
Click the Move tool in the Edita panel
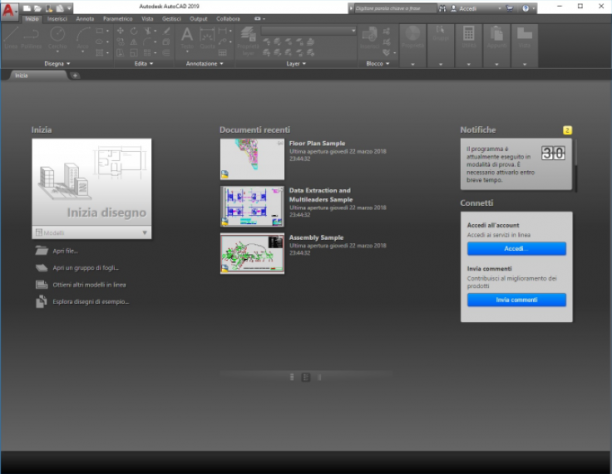tap(120, 31)
